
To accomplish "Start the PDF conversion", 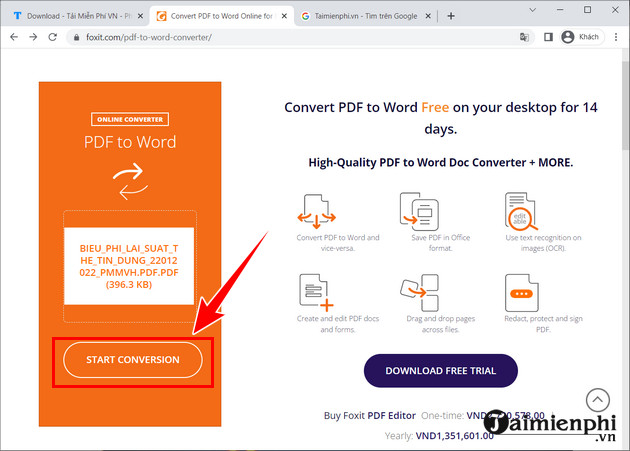I will click(133, 360).
